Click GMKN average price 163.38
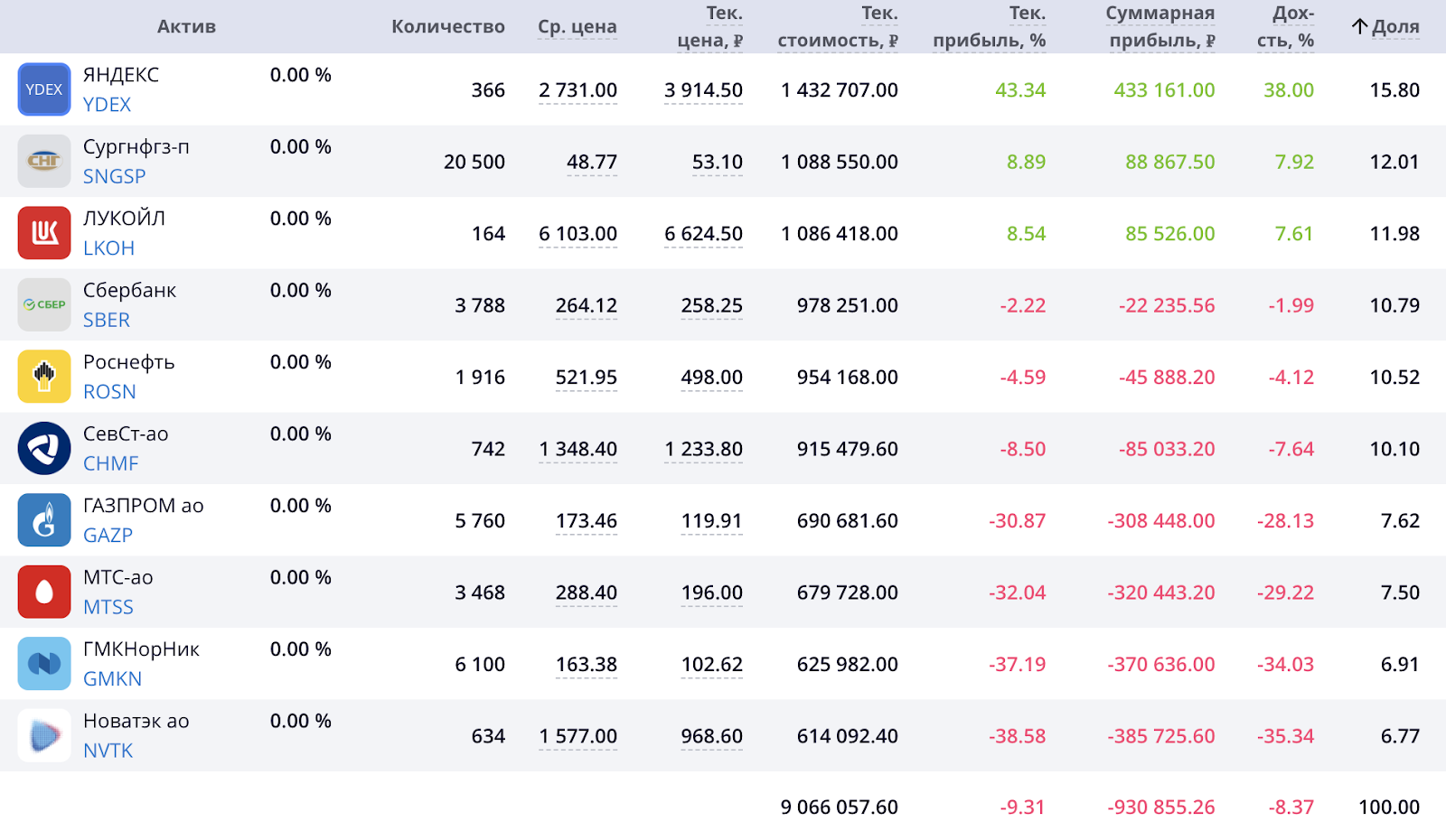This screenshot has width=1446, height=840. (x=587, y=665)
